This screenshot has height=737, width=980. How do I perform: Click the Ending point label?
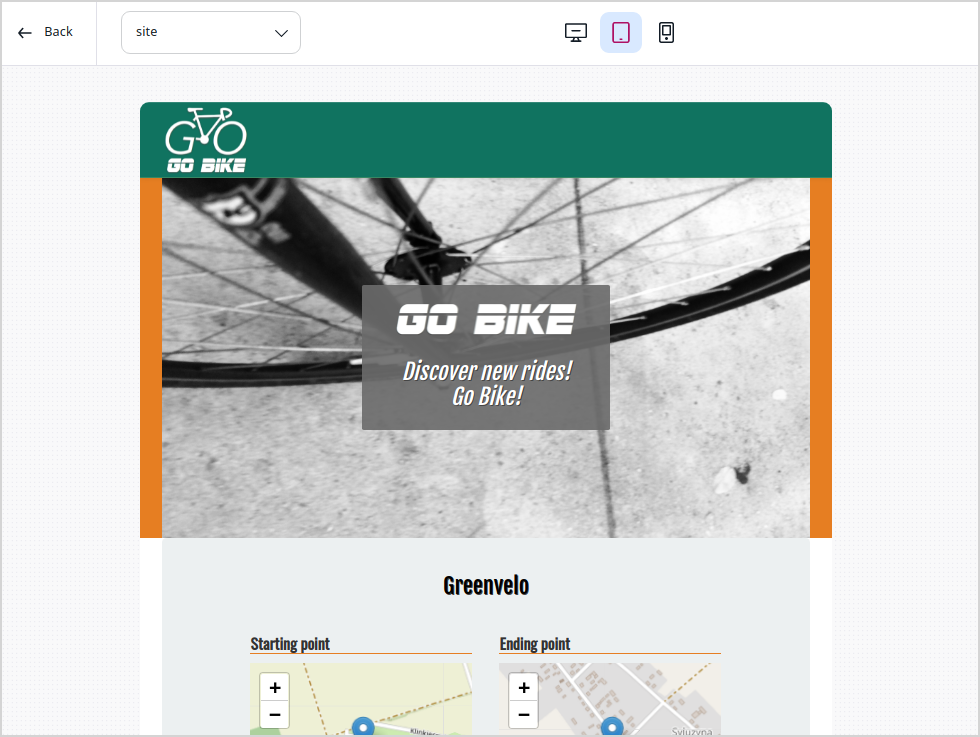click(x=535, y=644)
